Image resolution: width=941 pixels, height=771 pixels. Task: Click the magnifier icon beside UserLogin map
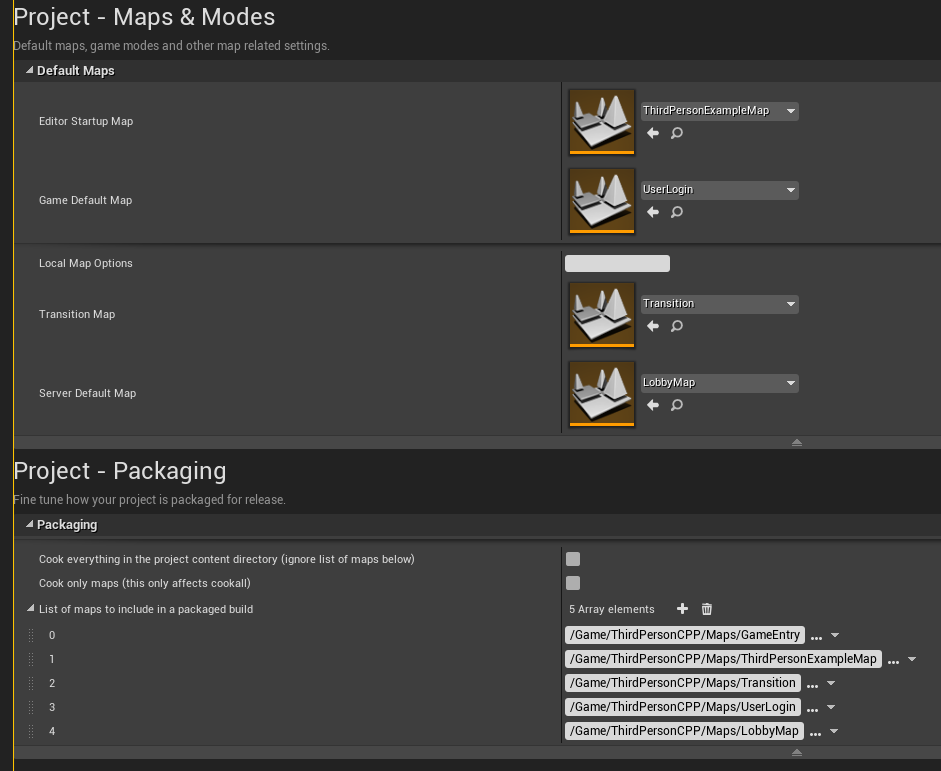(677, 212)
